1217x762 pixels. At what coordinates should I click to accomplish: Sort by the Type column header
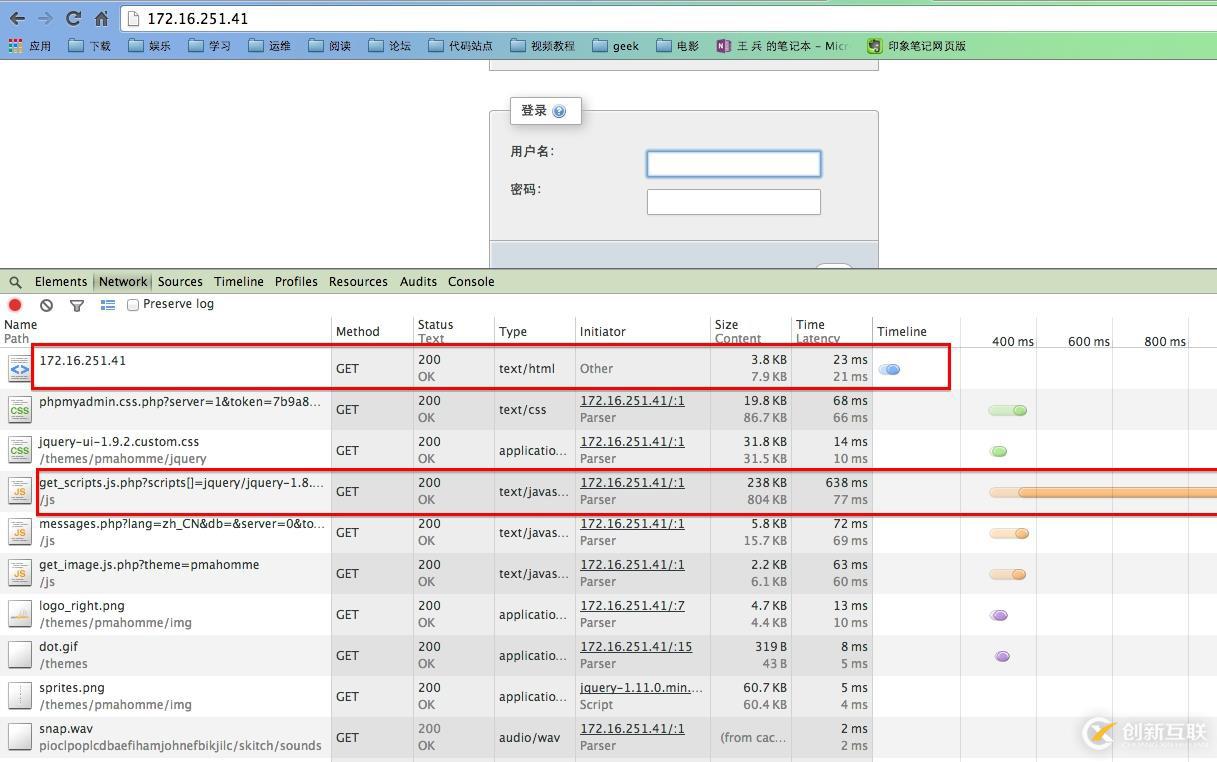coord(534,331)
